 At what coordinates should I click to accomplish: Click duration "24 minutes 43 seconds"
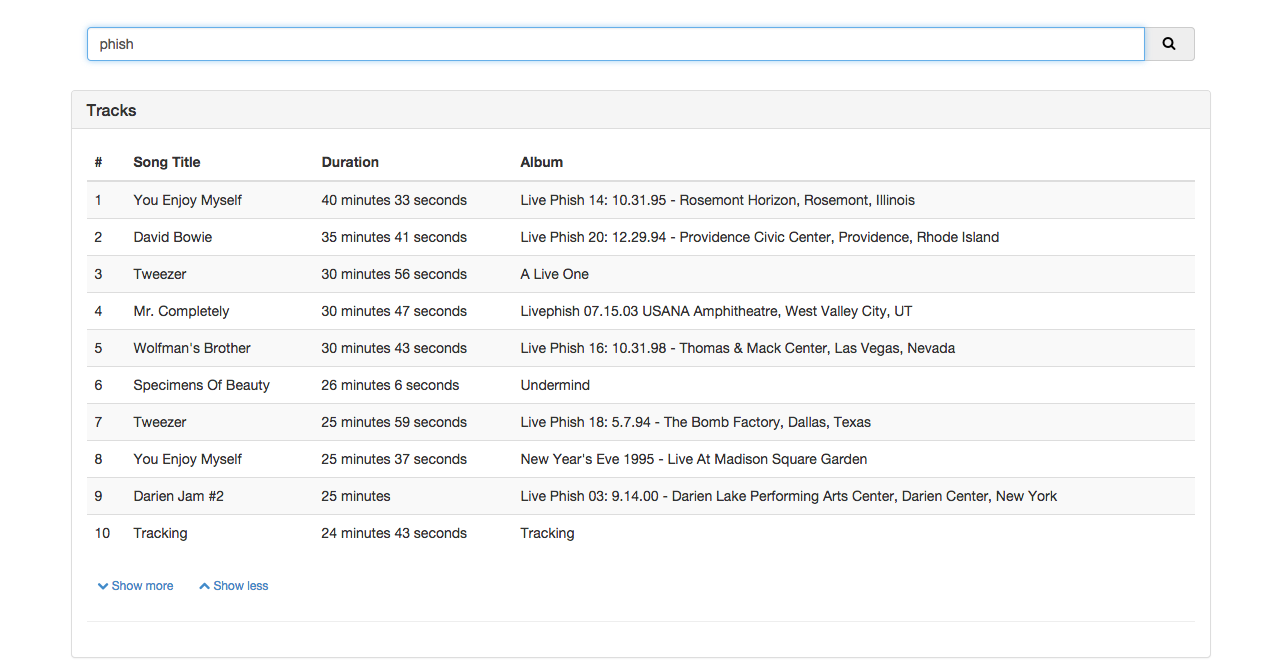(x=394, y=533)
